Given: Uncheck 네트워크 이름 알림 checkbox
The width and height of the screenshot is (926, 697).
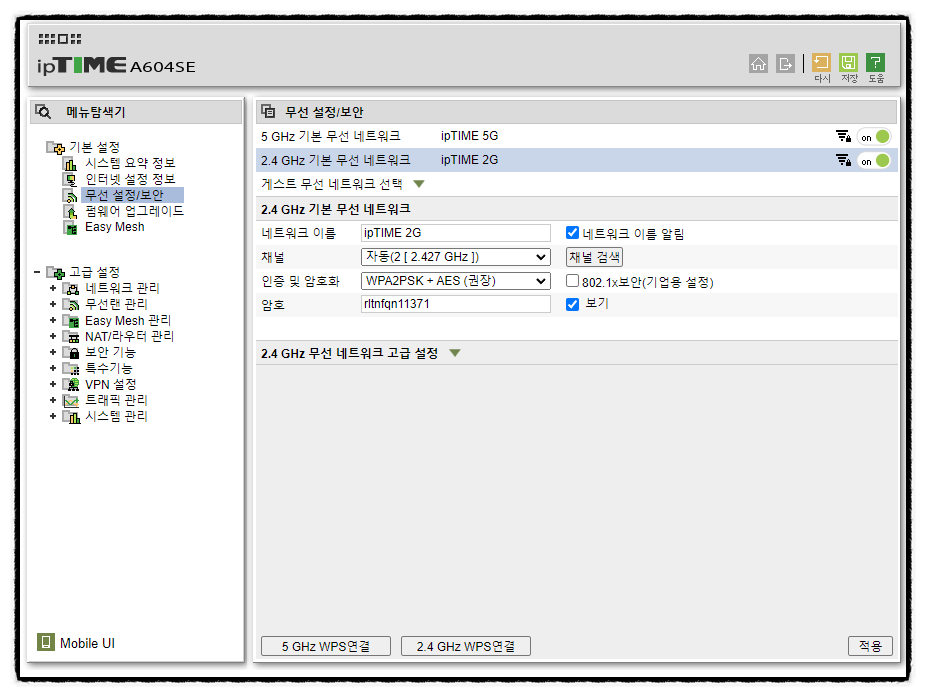Looking at the screenshot, I should point(572,233).
